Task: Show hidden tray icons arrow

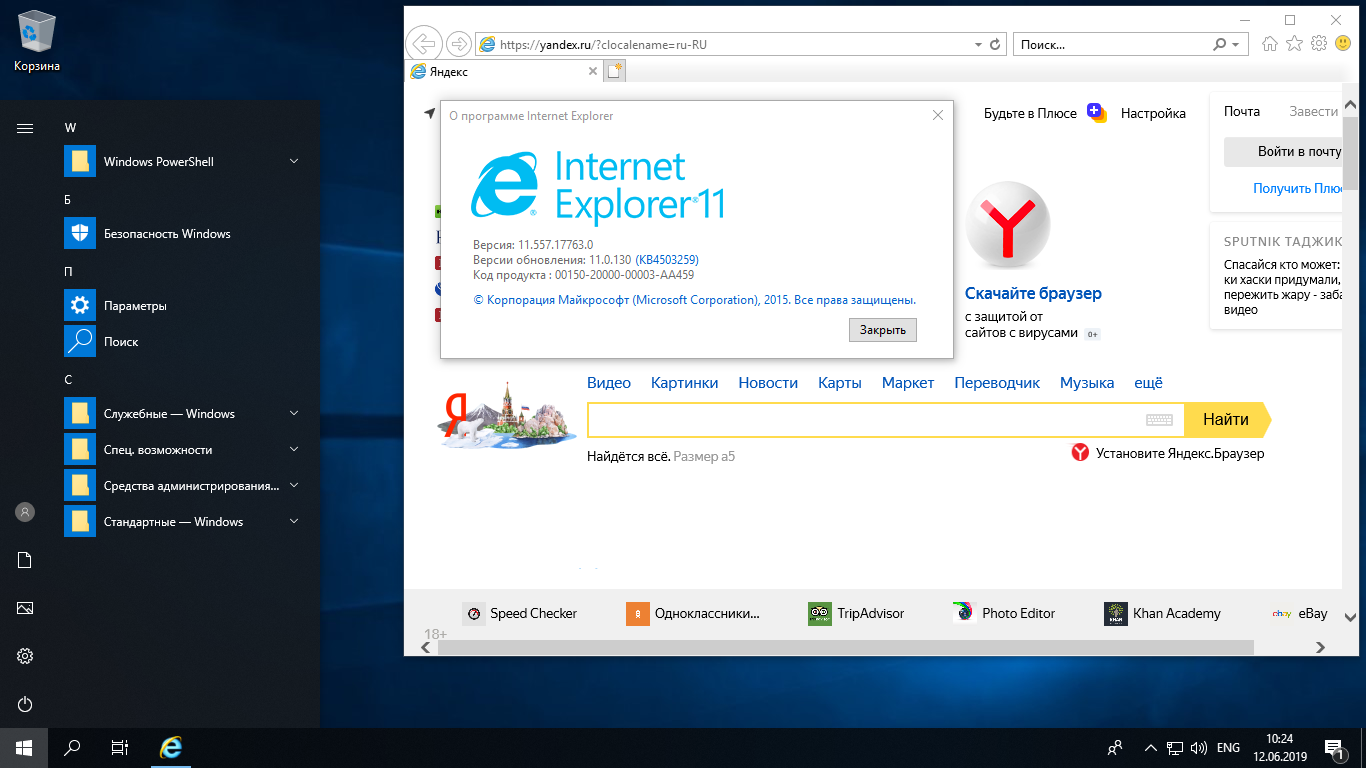Action: coord(1151,748)
